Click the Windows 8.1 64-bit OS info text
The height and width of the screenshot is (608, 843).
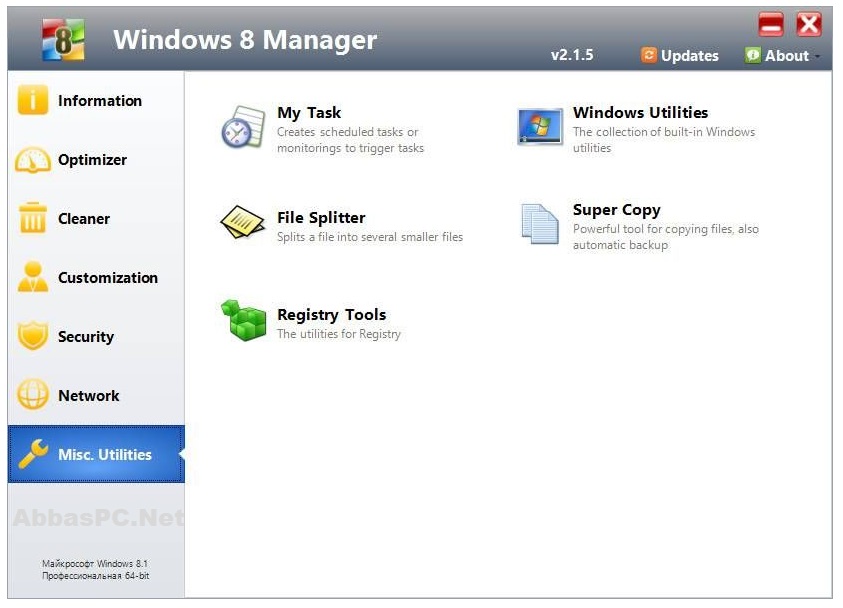point(95,570)
